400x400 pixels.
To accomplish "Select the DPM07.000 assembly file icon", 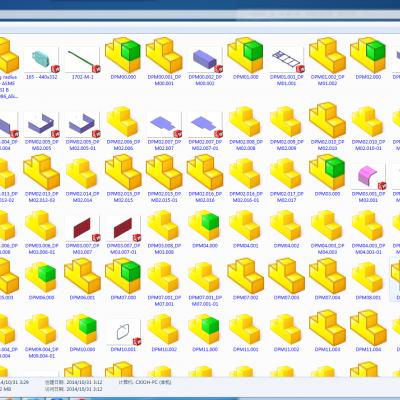I will [x=123, y=276].
